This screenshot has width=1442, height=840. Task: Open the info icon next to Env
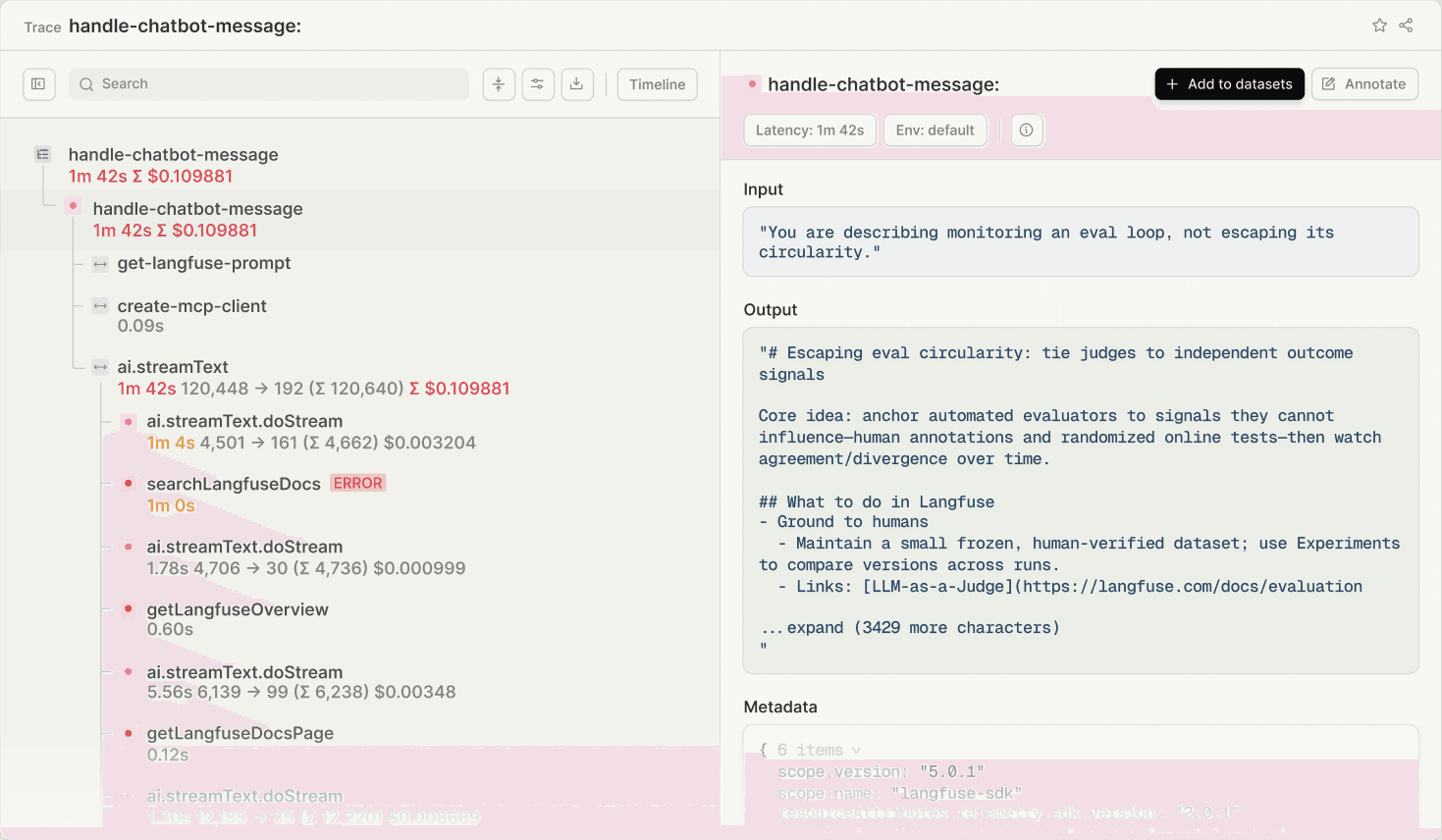pyautogui.click(x=1026, y=130)
